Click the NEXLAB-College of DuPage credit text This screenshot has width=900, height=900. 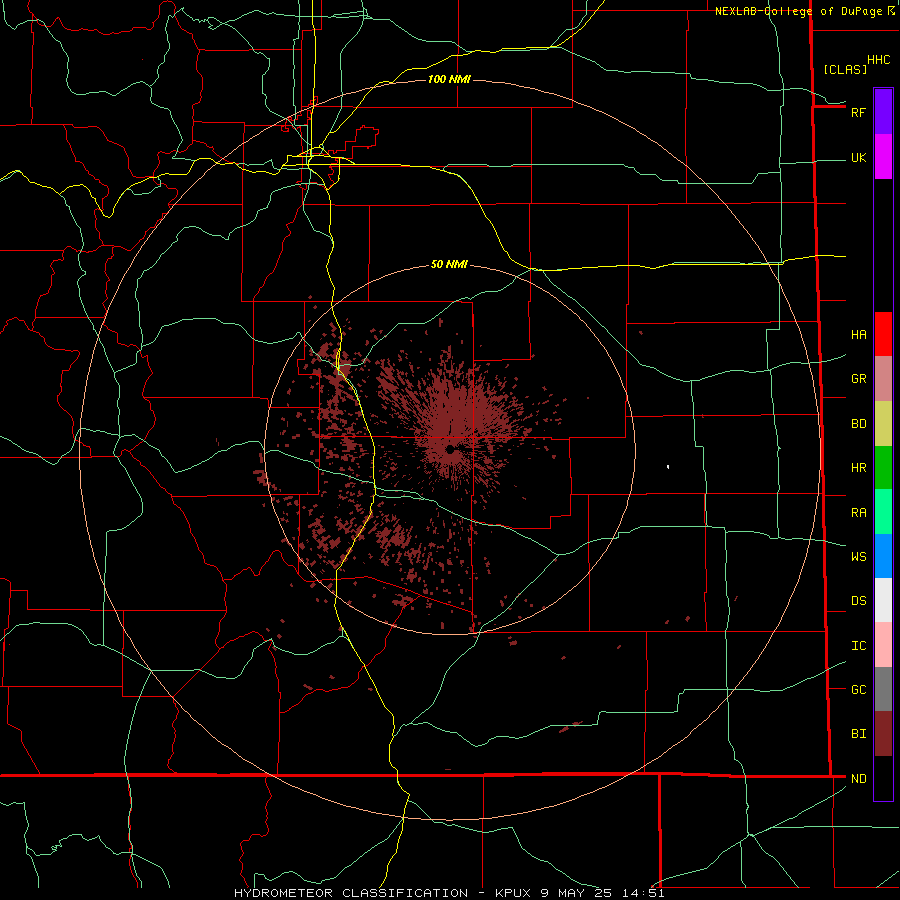tap(798, 11)
